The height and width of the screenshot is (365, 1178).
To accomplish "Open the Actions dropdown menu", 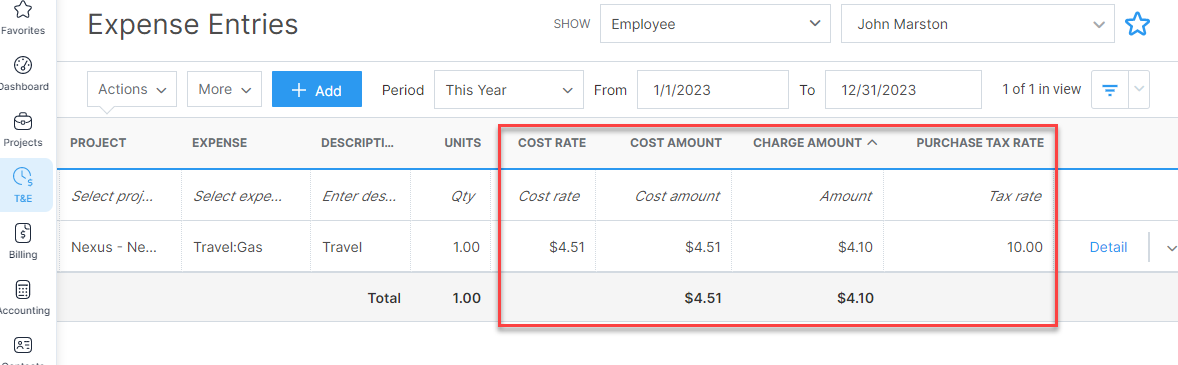I will tap(132, 89).
